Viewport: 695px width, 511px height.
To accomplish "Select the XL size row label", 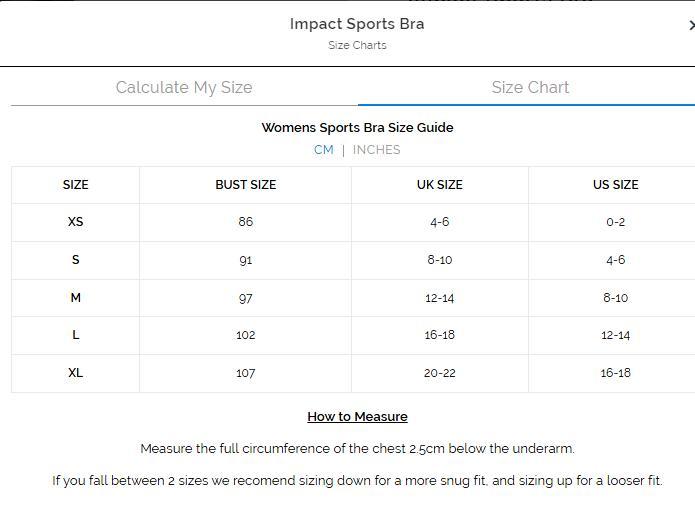I will click(x=75, y=373).
